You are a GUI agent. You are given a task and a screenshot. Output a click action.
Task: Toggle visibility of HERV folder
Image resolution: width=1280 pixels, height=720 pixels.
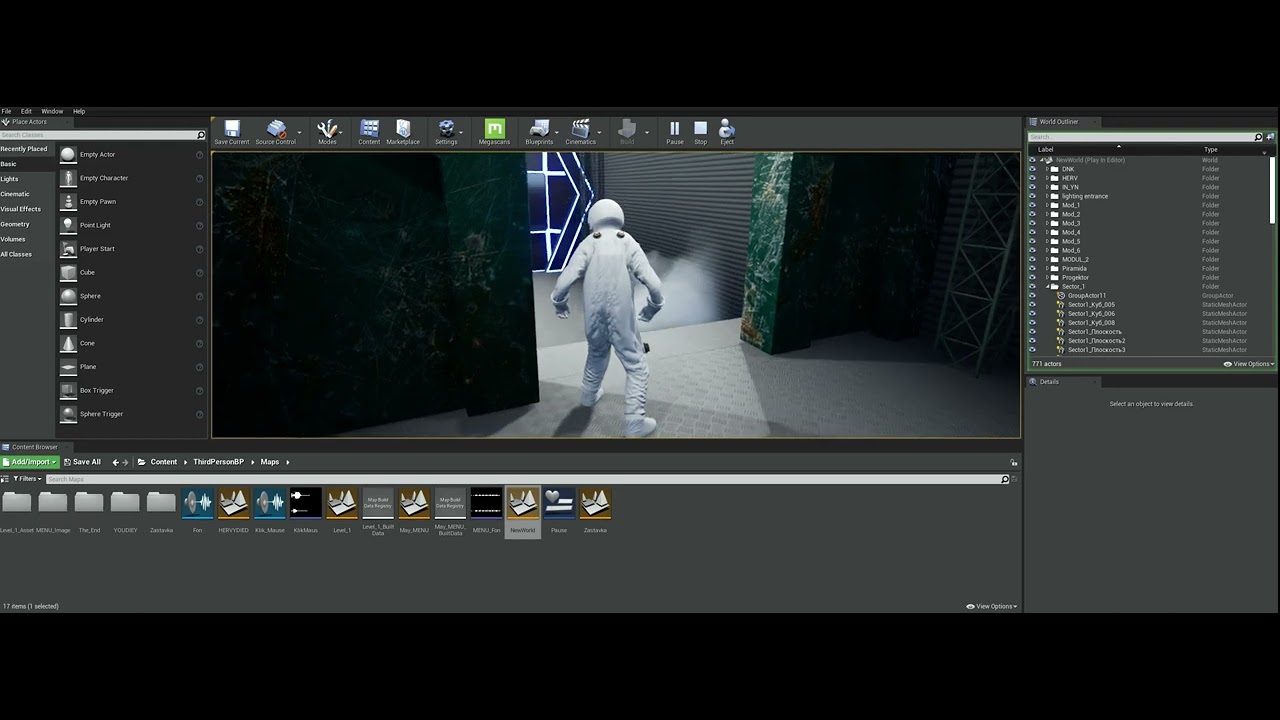pyautogui.click(x=1033, y=178)
